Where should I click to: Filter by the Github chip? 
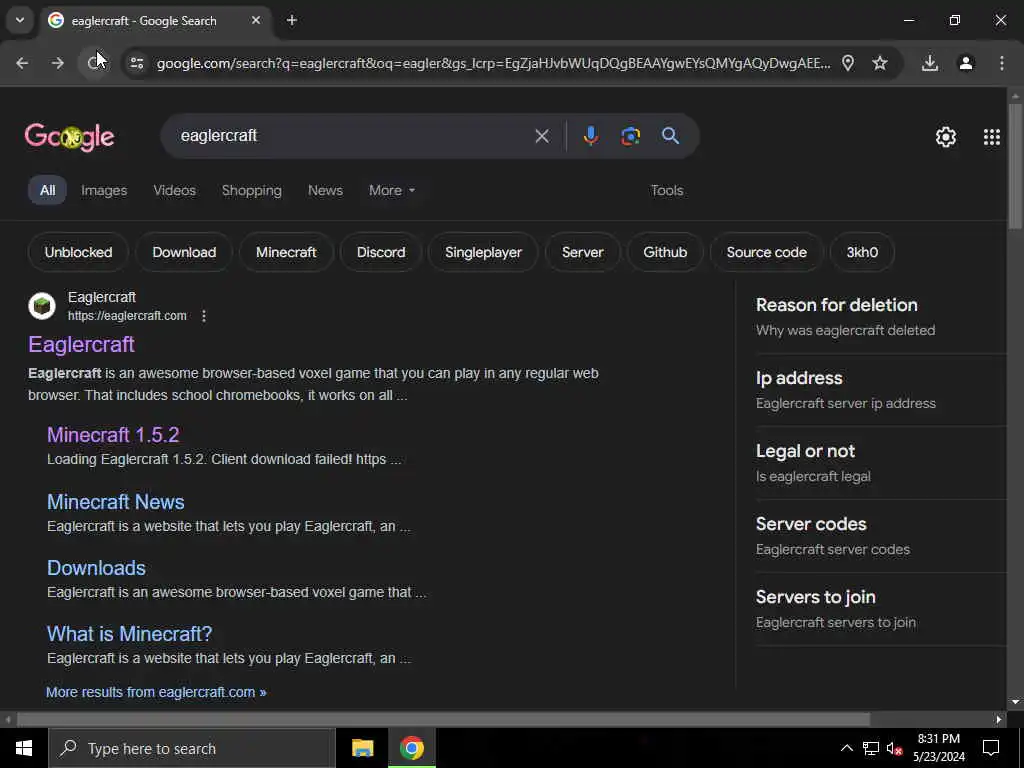point(665,252)
